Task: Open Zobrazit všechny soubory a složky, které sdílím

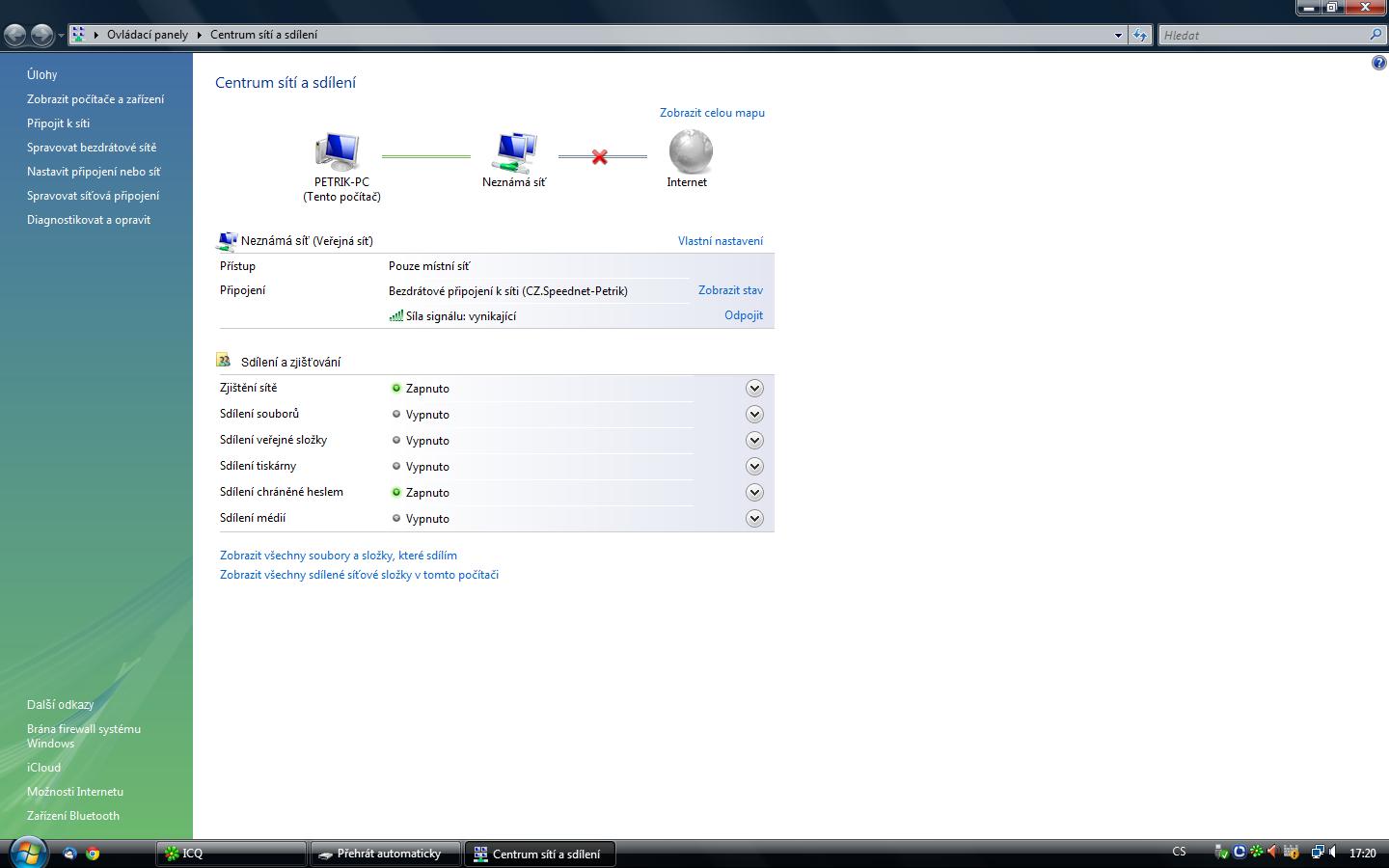Action: pyautogui.click(x=339, y=556)
